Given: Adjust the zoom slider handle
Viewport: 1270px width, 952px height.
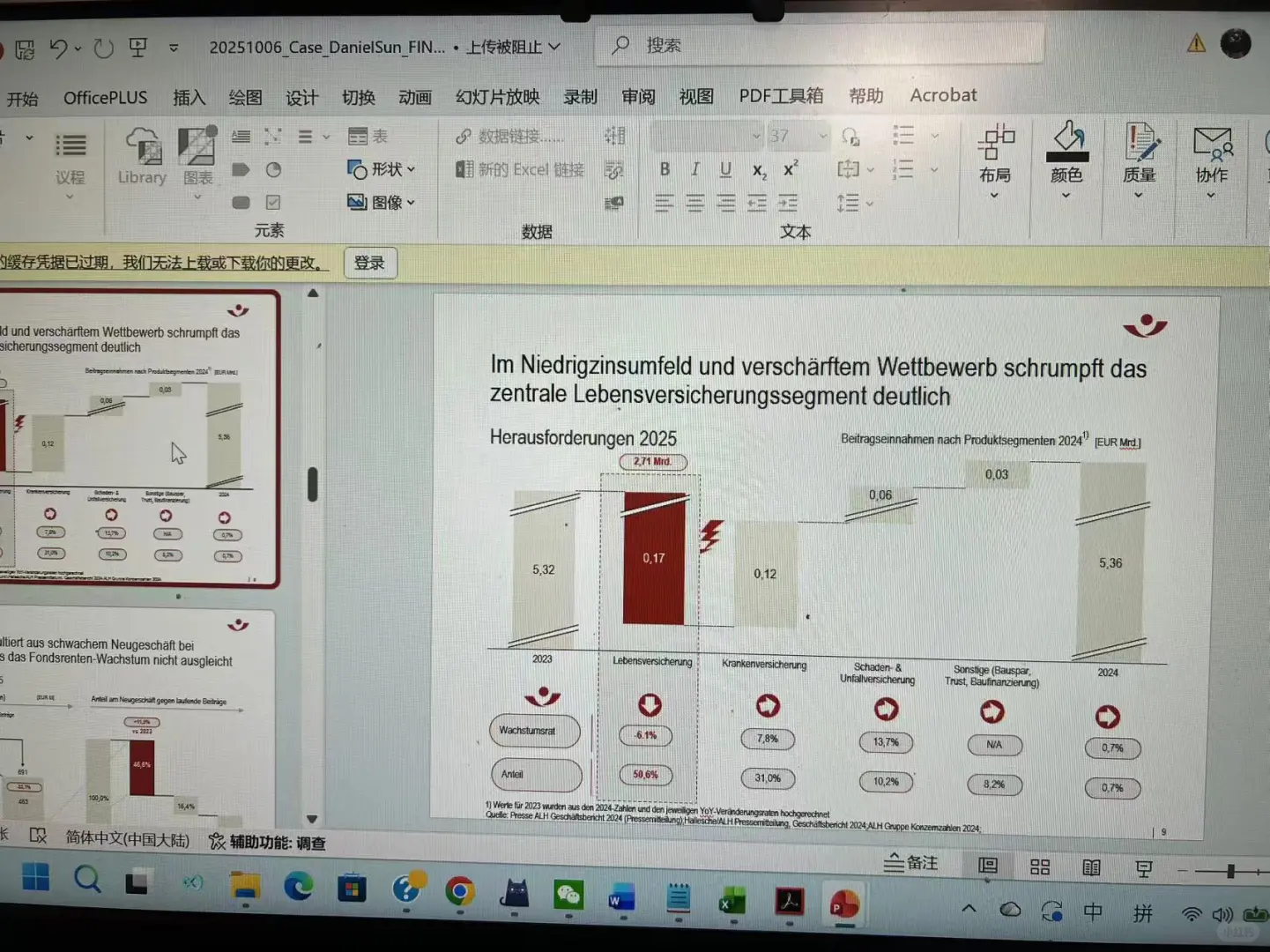Looking at the screenshot, I should tap(1230, 872).
